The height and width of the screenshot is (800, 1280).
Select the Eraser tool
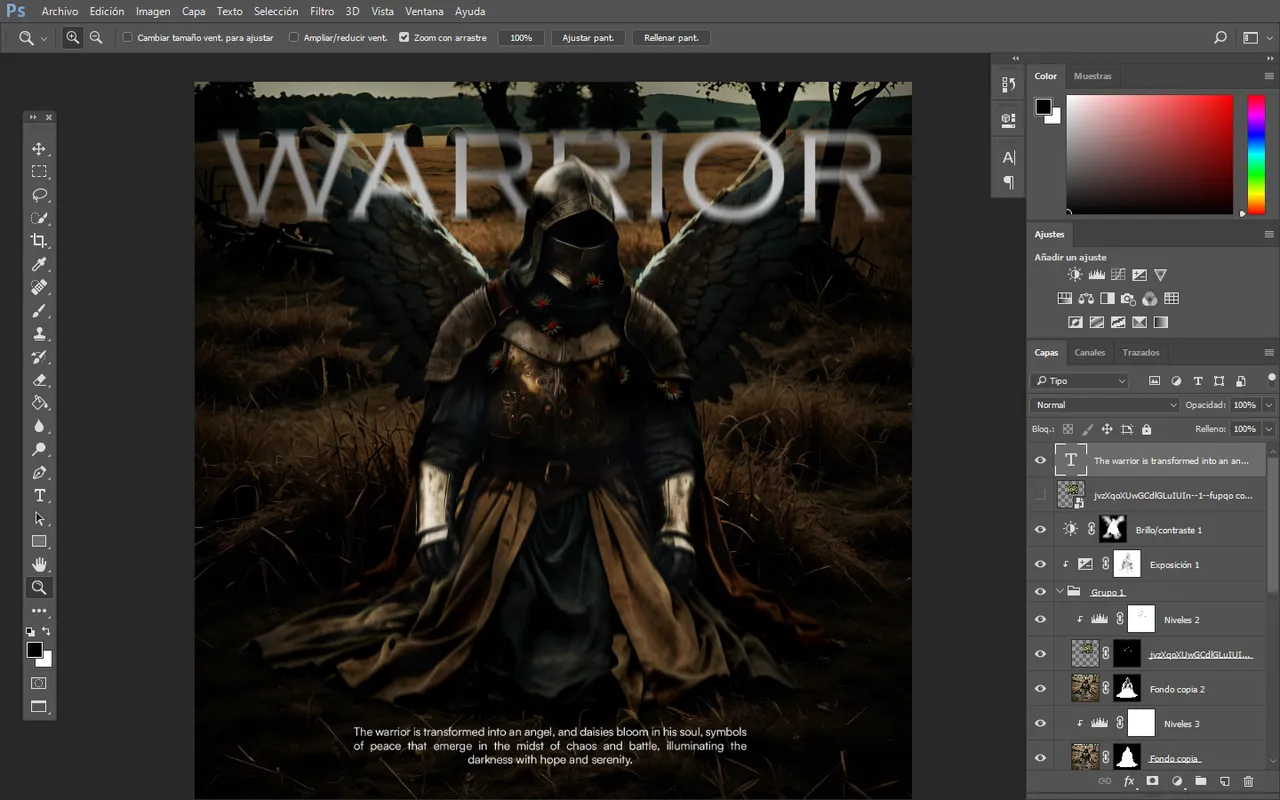(x=39, y=380)
